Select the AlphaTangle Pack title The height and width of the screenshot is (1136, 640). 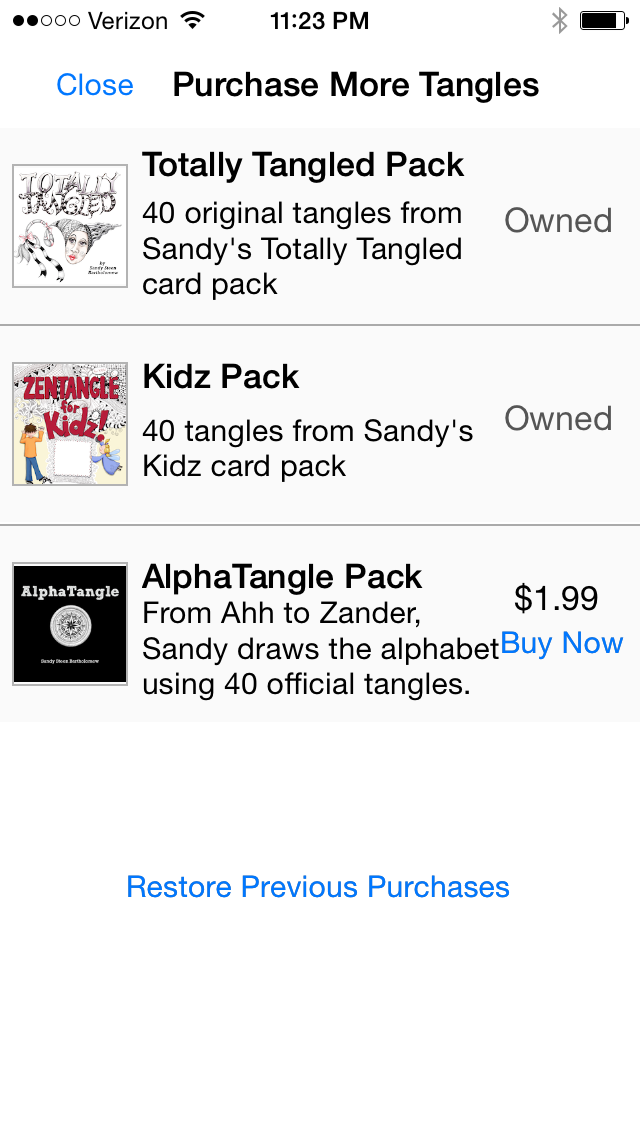(x=282, y=577)
